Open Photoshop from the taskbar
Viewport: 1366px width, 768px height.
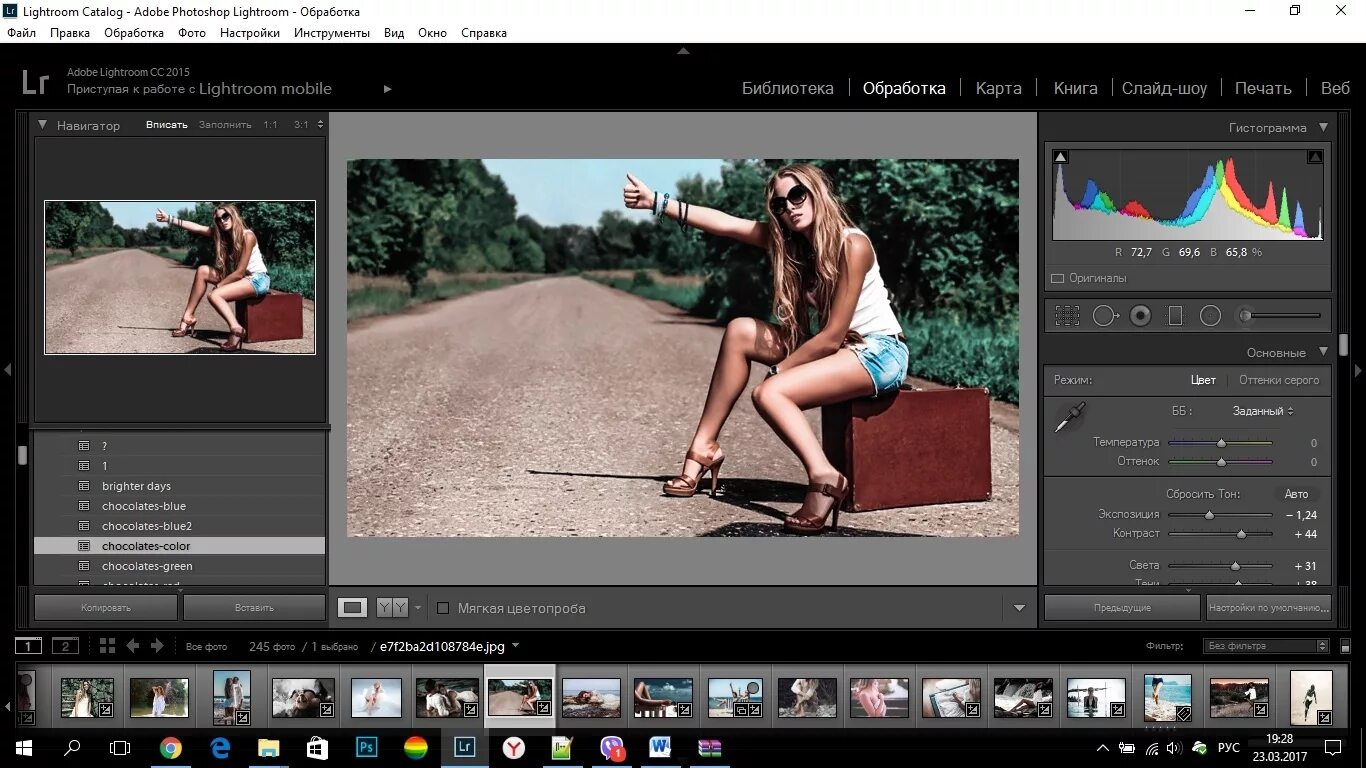[x=366, y=747]
